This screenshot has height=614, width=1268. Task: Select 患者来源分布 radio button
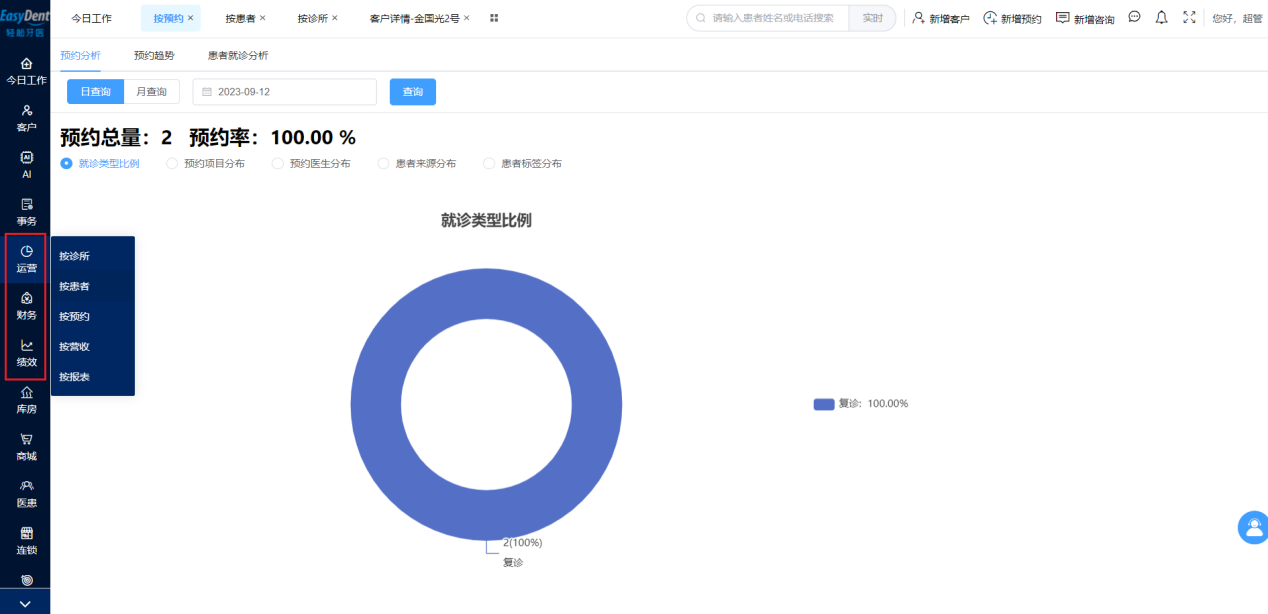click(383, 163)
